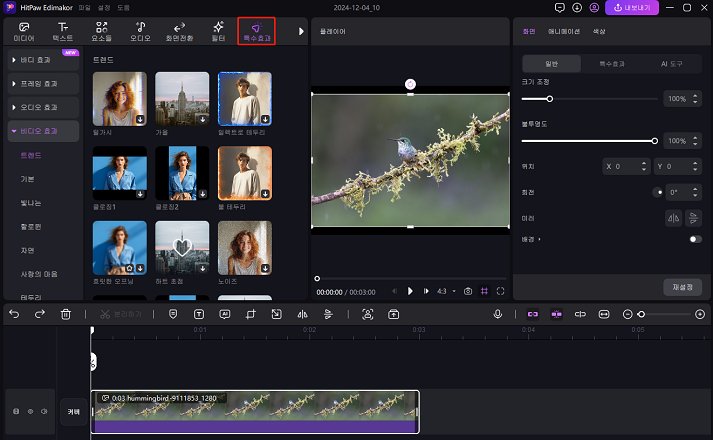The image size is (713, 440).
Task: Click the boxed T text icon
Action: (x=199, y=314)
